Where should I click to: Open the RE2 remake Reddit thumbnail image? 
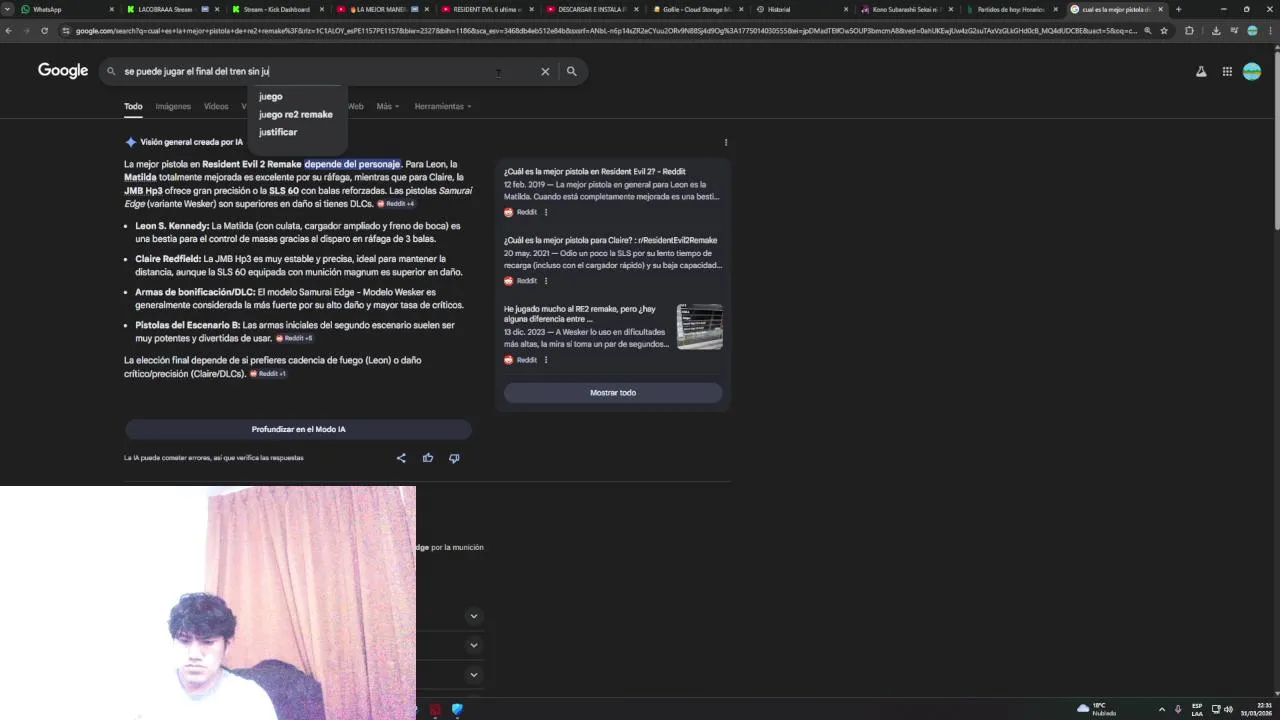tap(699, 327)
